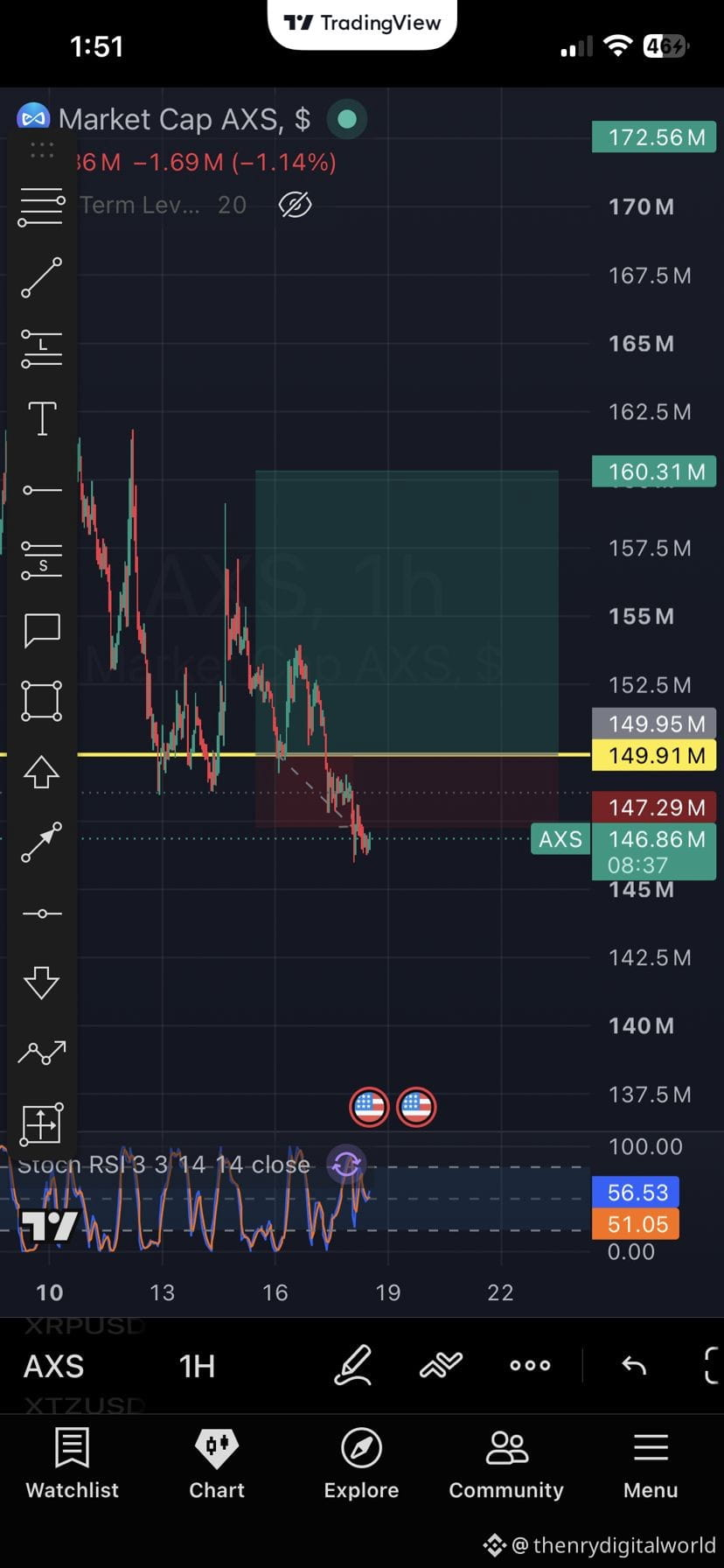
Task: Select the Rectangle shape tool
Action: (42, 701)
